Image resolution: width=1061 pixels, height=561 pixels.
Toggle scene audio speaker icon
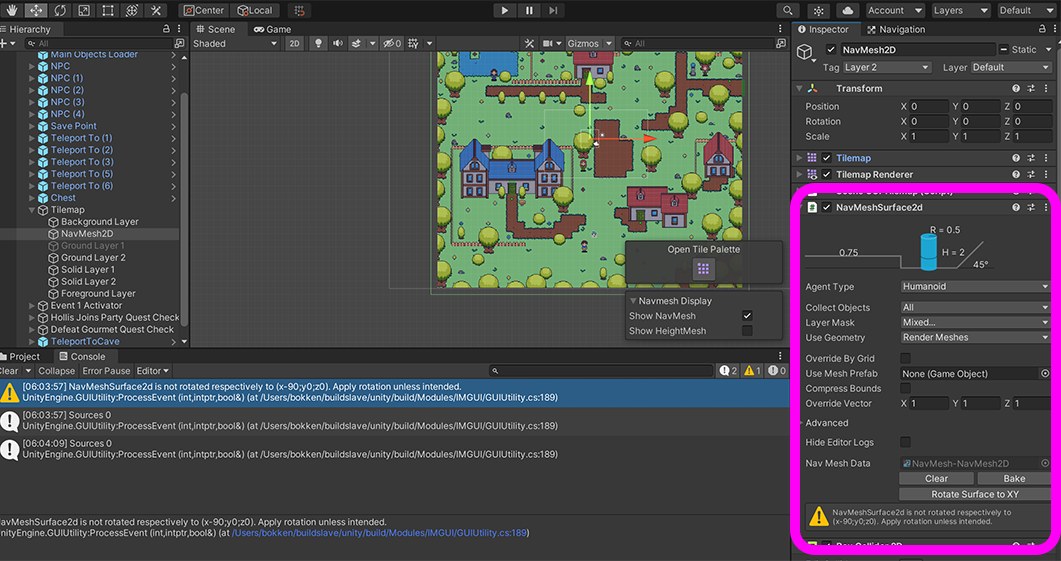[338, 44]
